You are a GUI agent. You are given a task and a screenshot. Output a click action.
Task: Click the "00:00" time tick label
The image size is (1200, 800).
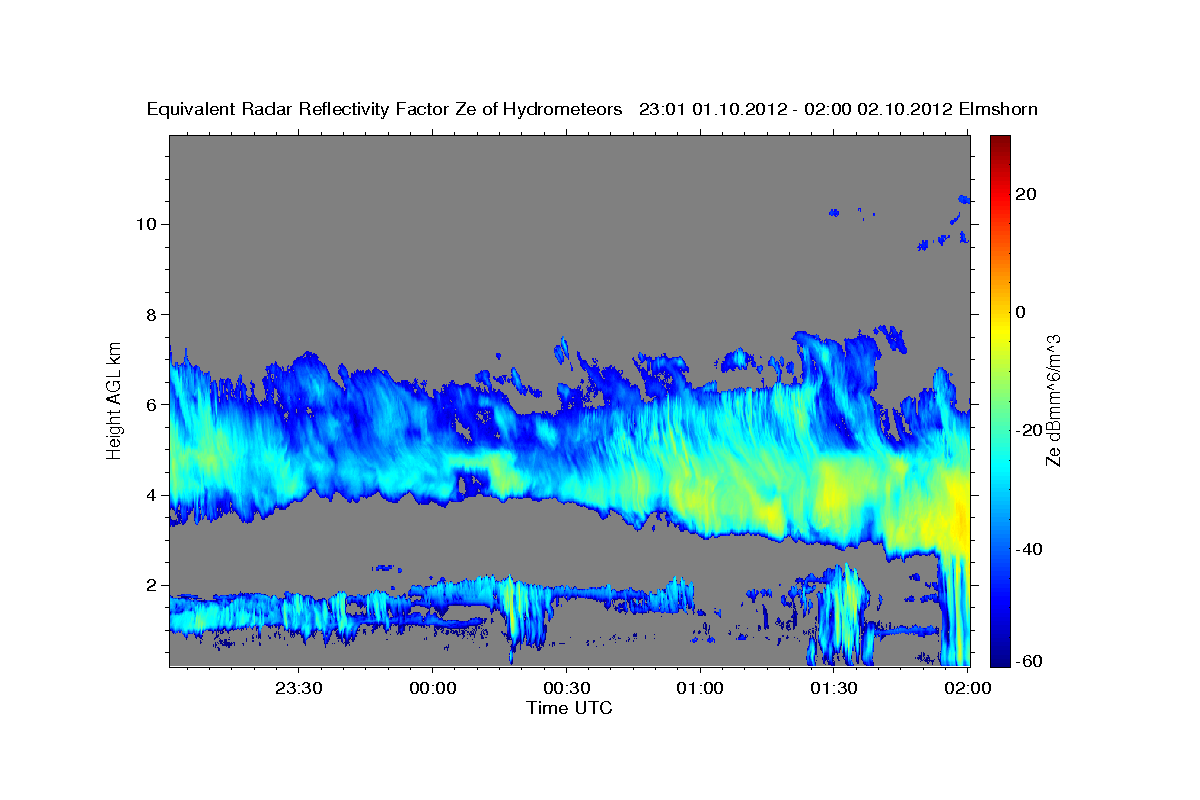433,688
